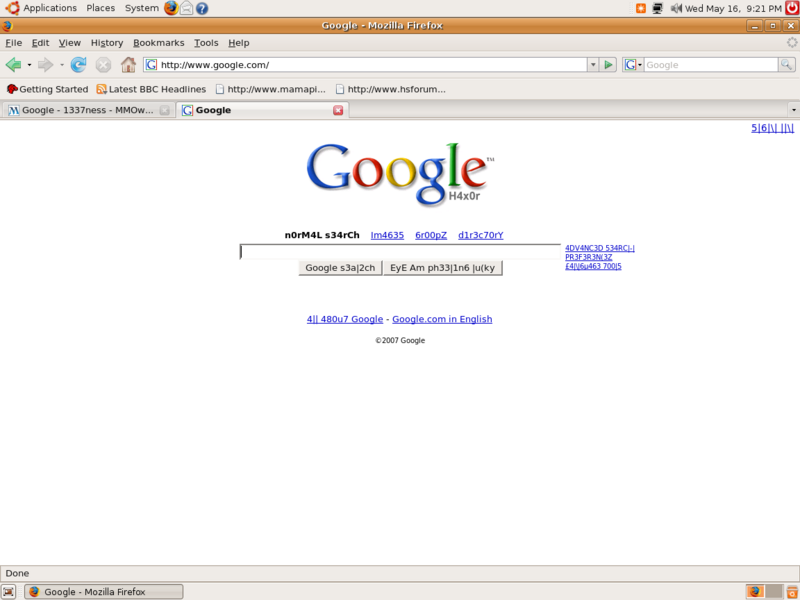
Task: Focus the Google page search text box
Action: pos(401,252)
